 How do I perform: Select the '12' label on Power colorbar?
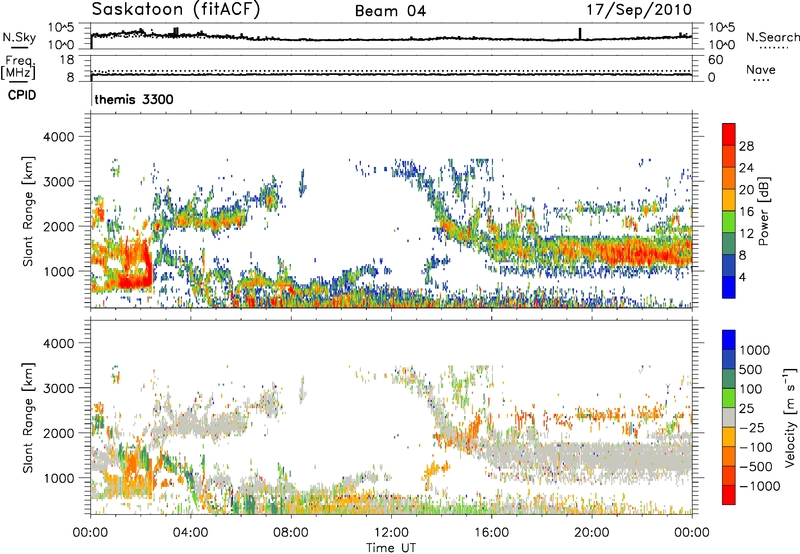(746, 234)
